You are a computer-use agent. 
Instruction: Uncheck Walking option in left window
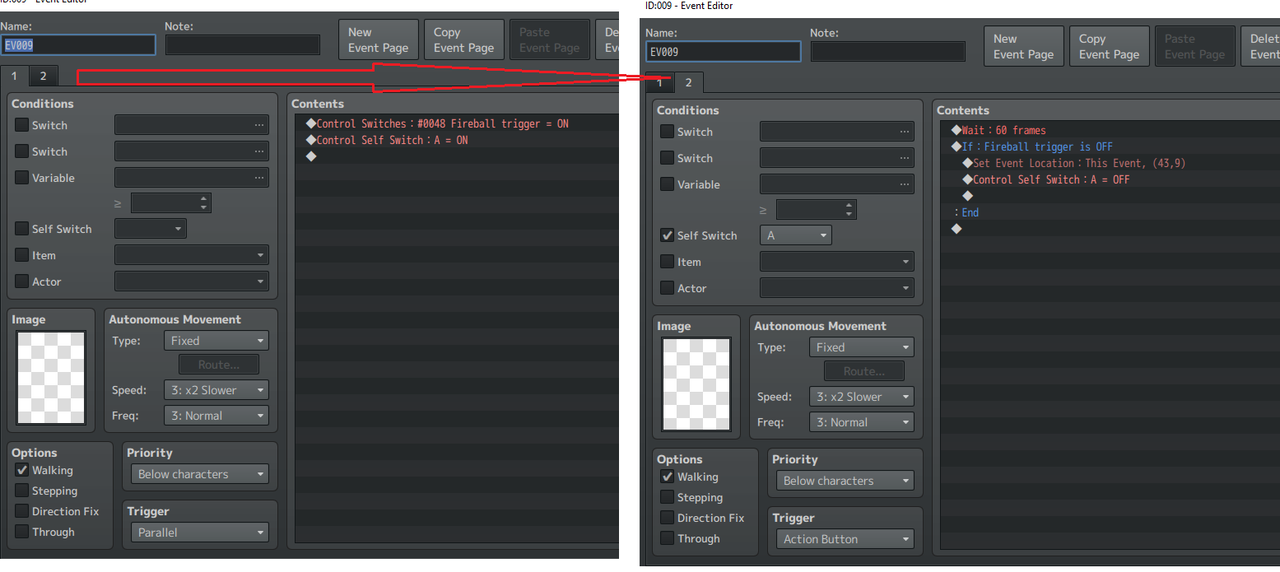[x=22, y=470]
